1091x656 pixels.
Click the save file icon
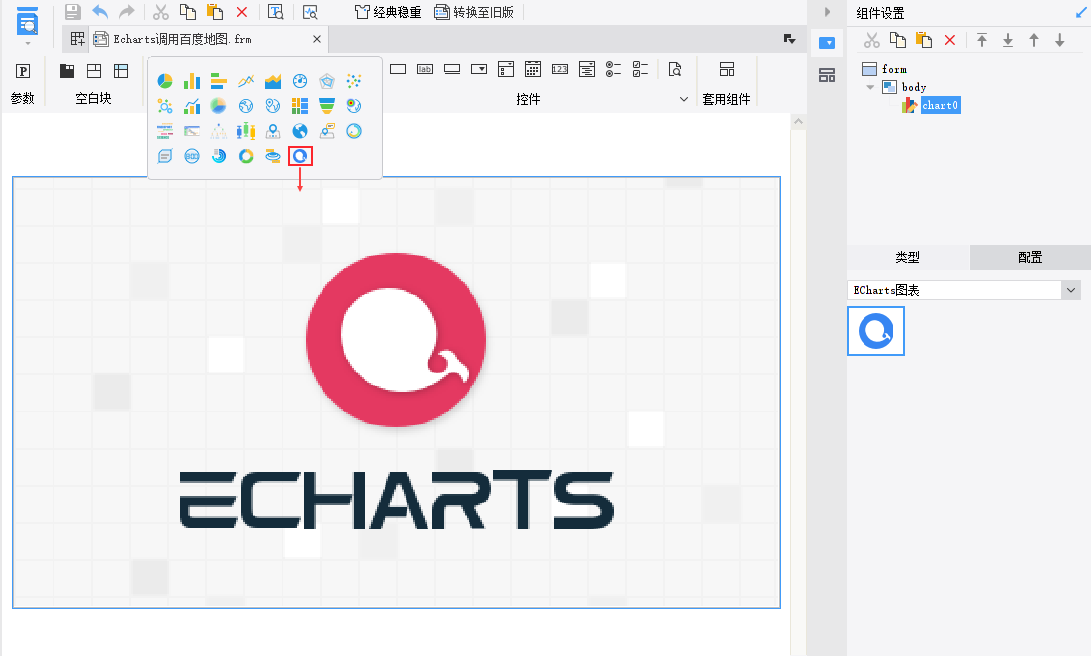coord(72,12)
